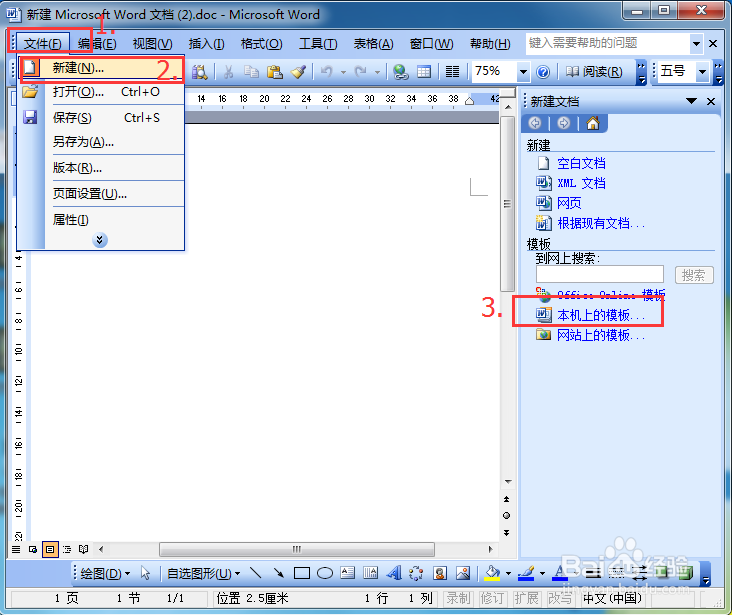Toggle 扩展 selection status indicator
The image size is (732, 615).
(526, 598)
